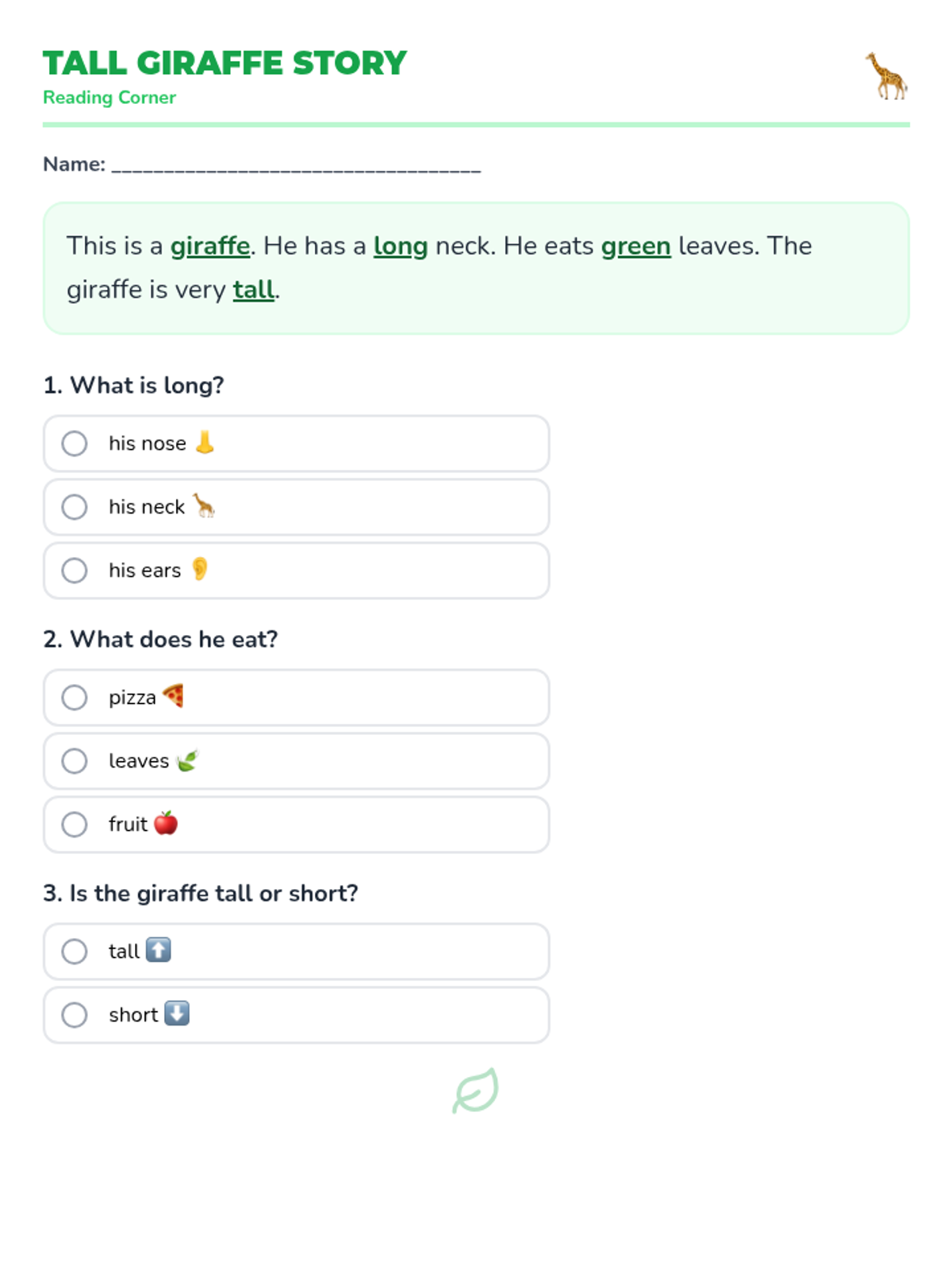Select the 'leaves' radio button
The height and width of the screenshot is (1270, 952).
click(x=75, y=760)
